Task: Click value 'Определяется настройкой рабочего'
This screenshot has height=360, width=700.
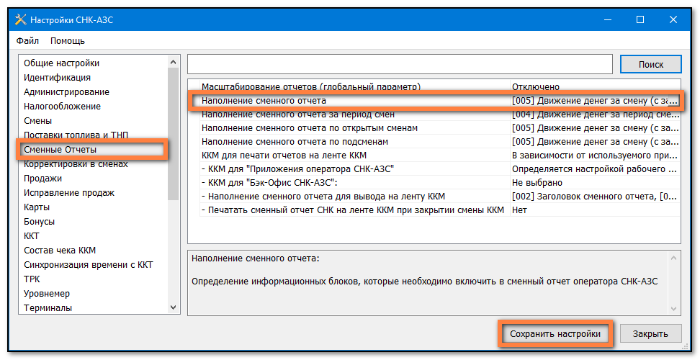Action: tap(595, 169)
